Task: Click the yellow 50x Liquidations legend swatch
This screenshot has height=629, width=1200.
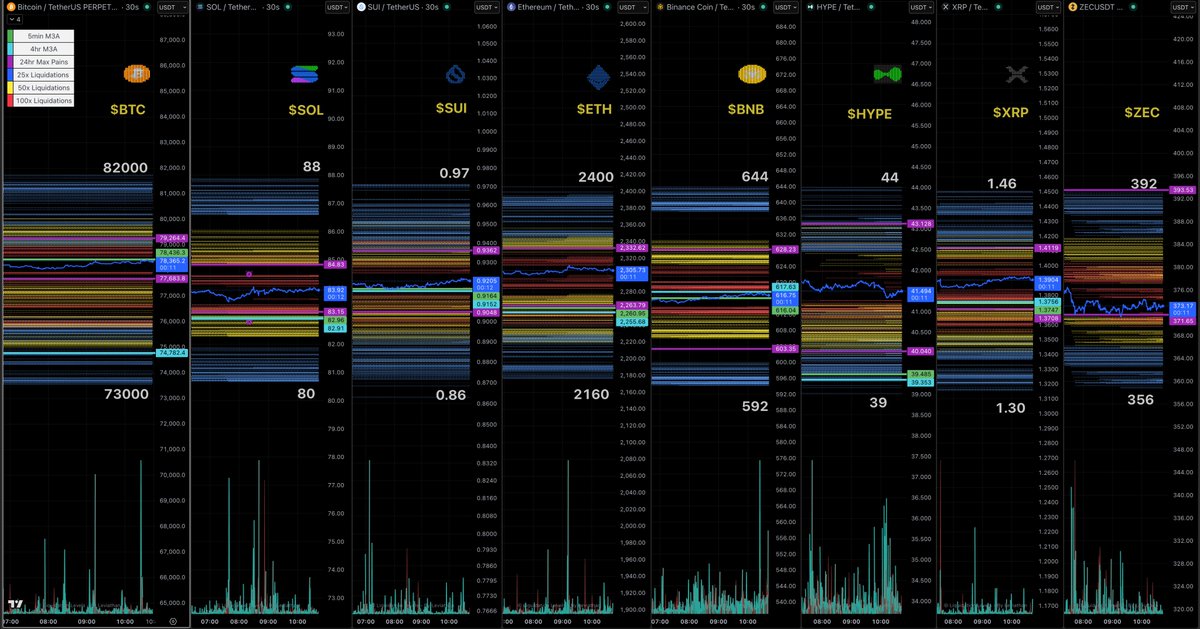Action: [11, 88]
